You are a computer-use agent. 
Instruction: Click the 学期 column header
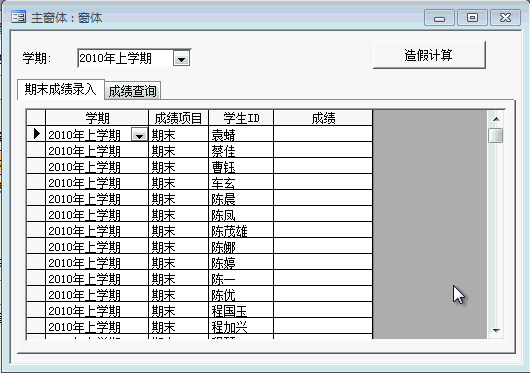tap(97, 118)
